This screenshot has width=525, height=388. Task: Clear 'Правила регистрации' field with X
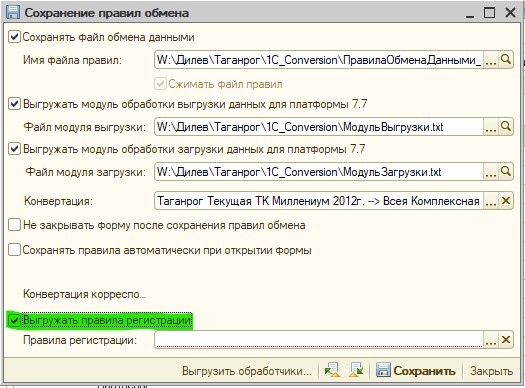[x=506, y=340]
